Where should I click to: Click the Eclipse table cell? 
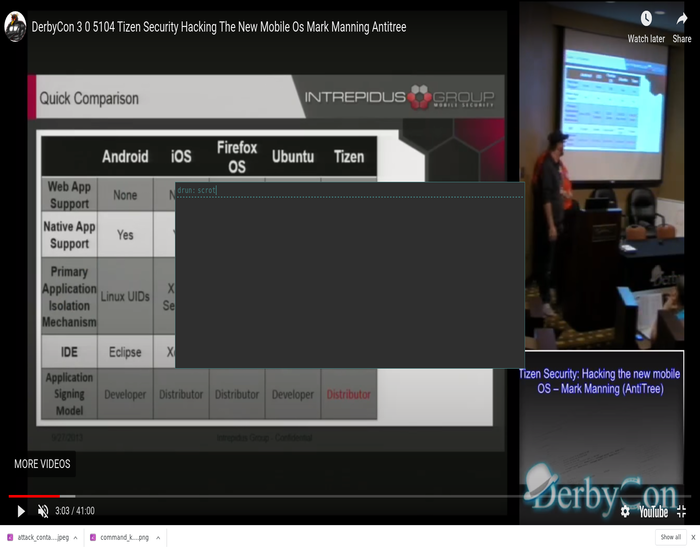tap(125, 352)
